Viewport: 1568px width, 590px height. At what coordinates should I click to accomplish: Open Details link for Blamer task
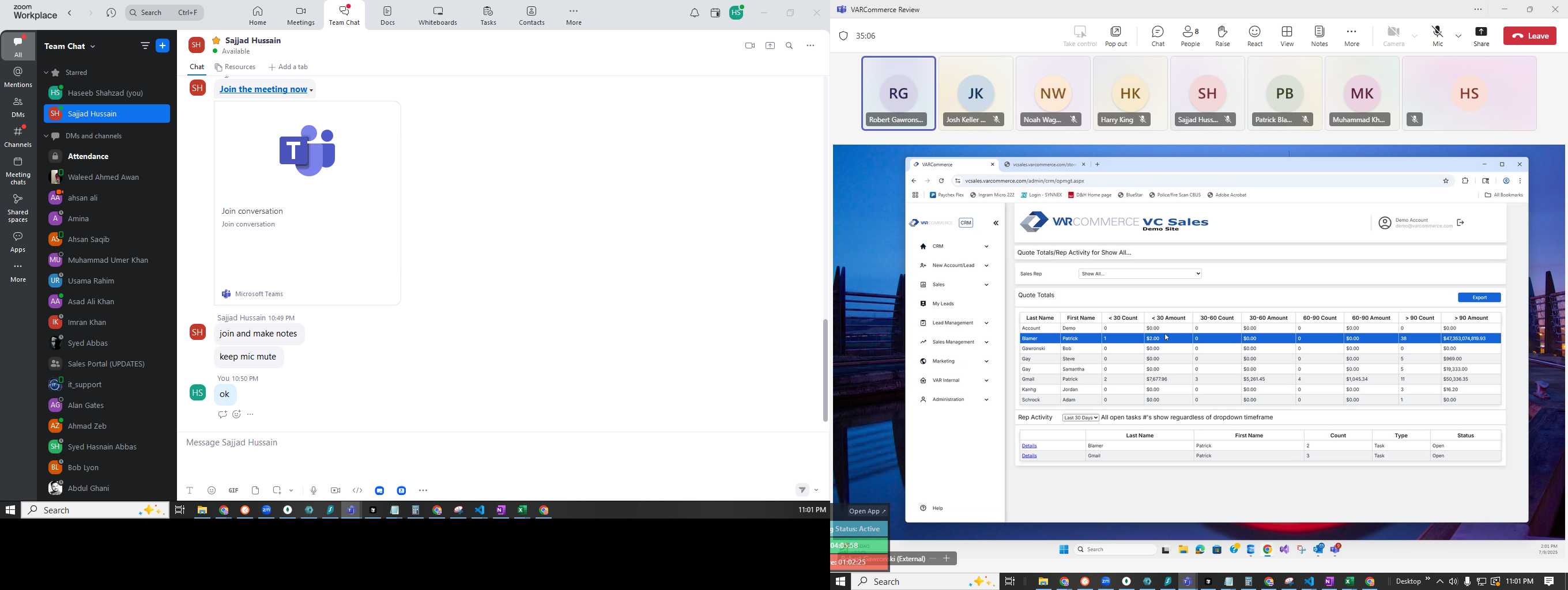click(1030, 446)
